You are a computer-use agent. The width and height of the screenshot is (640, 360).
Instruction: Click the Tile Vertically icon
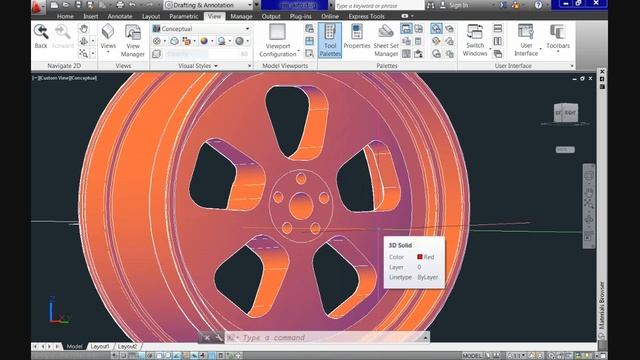498,41
